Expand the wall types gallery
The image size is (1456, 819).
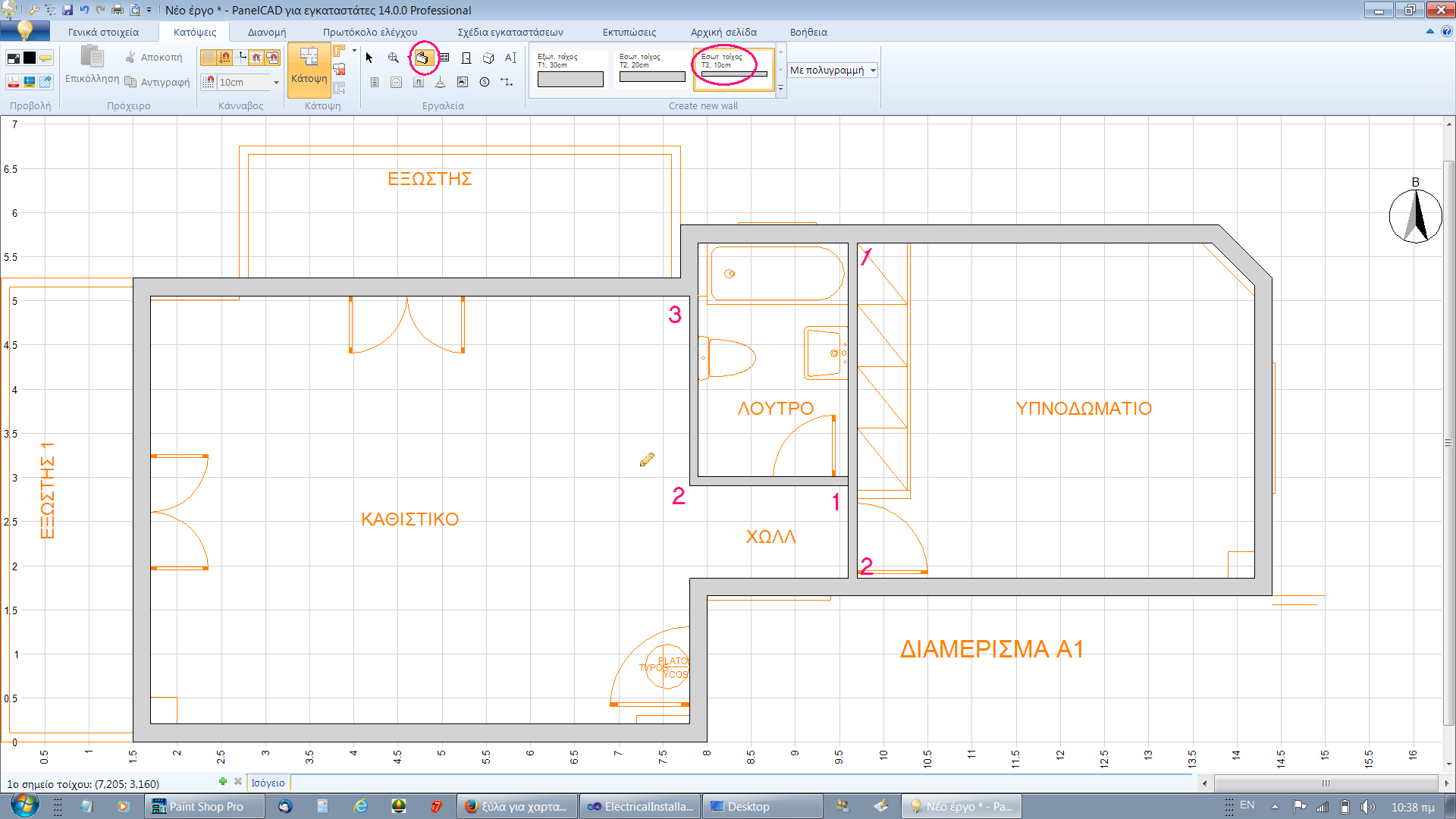780,89
